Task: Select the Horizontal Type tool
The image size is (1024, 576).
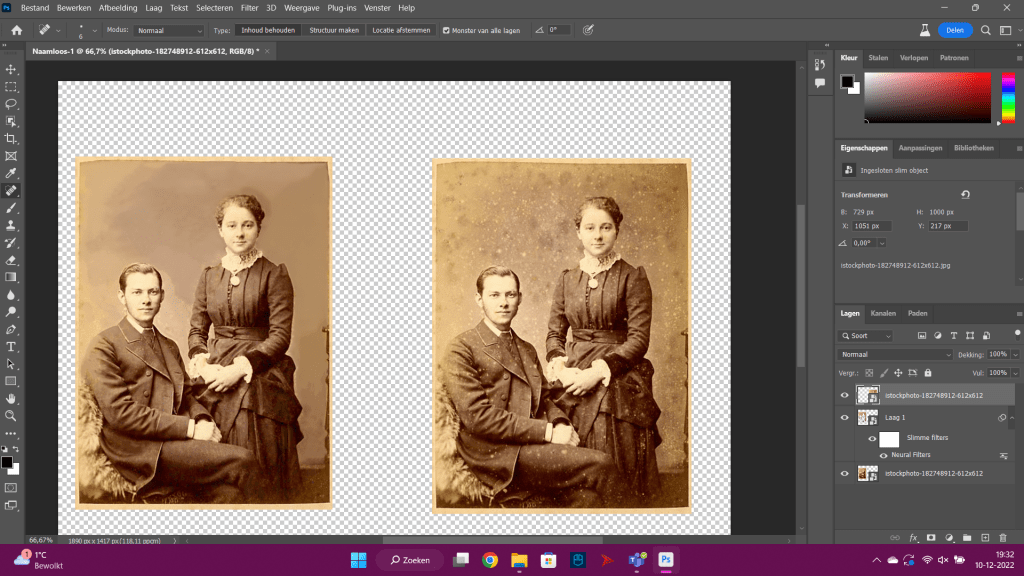Action: pyautogui.click(x=11, y=346)
